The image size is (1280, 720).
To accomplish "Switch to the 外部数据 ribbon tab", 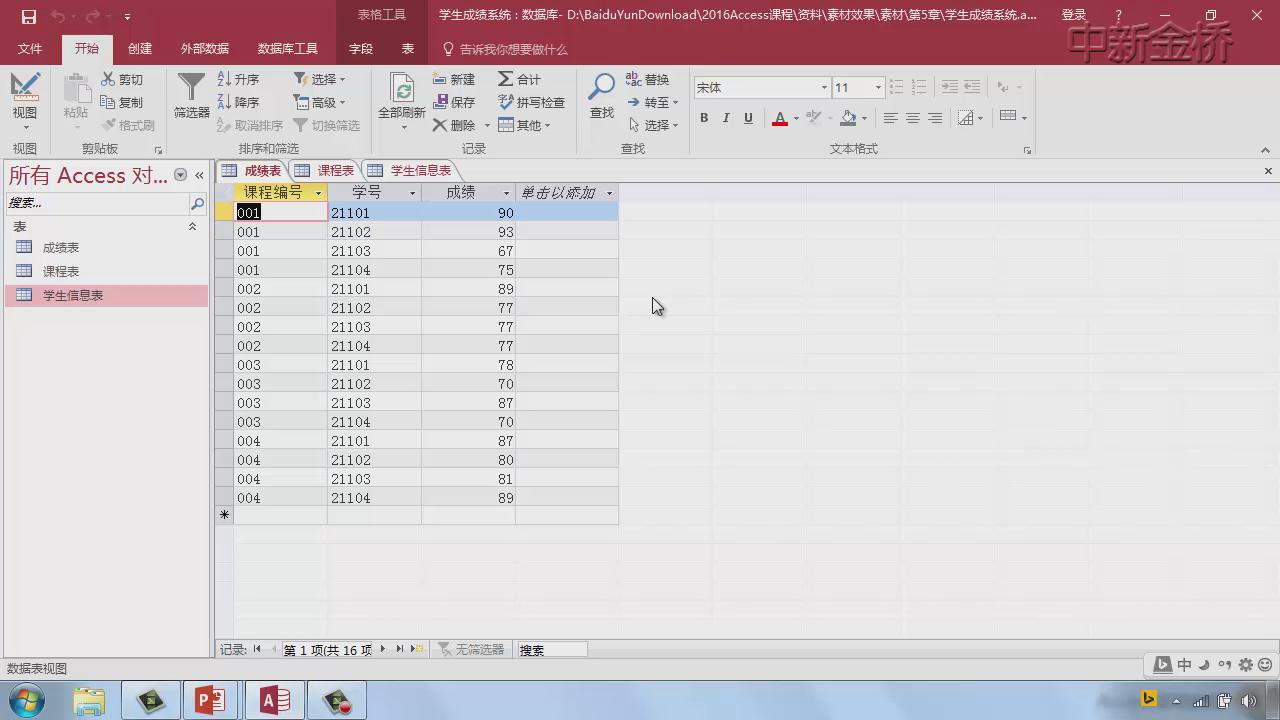I will 205,48.
